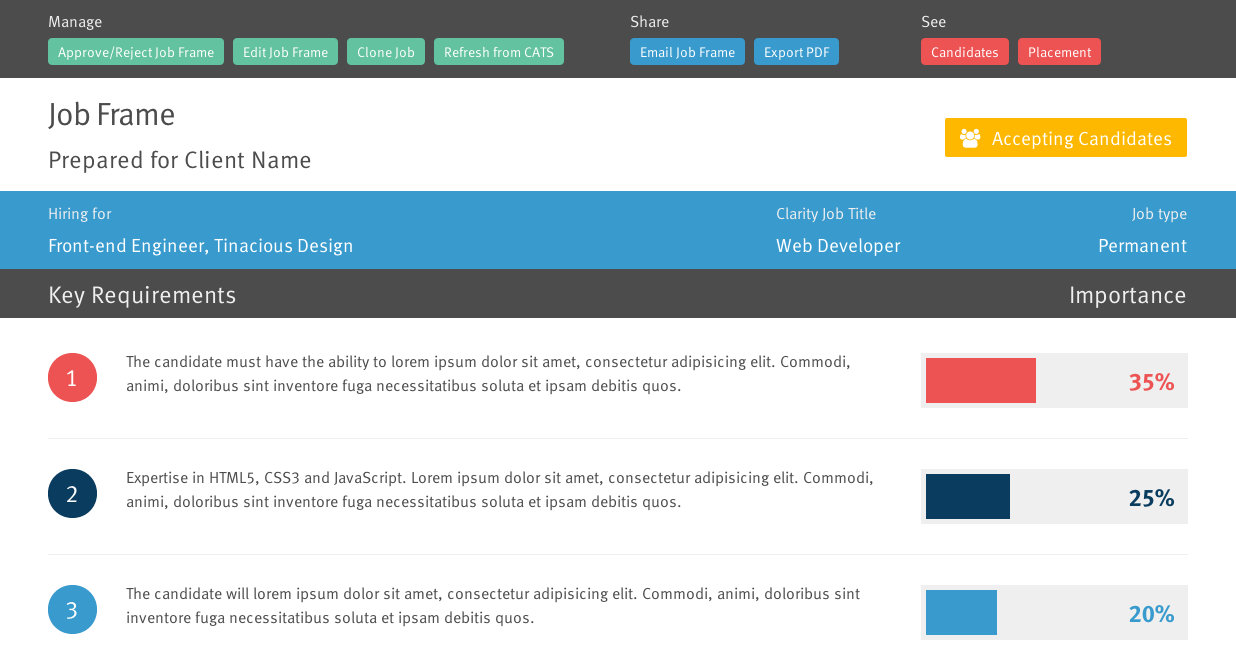Click the Approve/Reject Job Frame button
Image resolution: width=1236 pixels, height=659 pixels.
point(136,52)
